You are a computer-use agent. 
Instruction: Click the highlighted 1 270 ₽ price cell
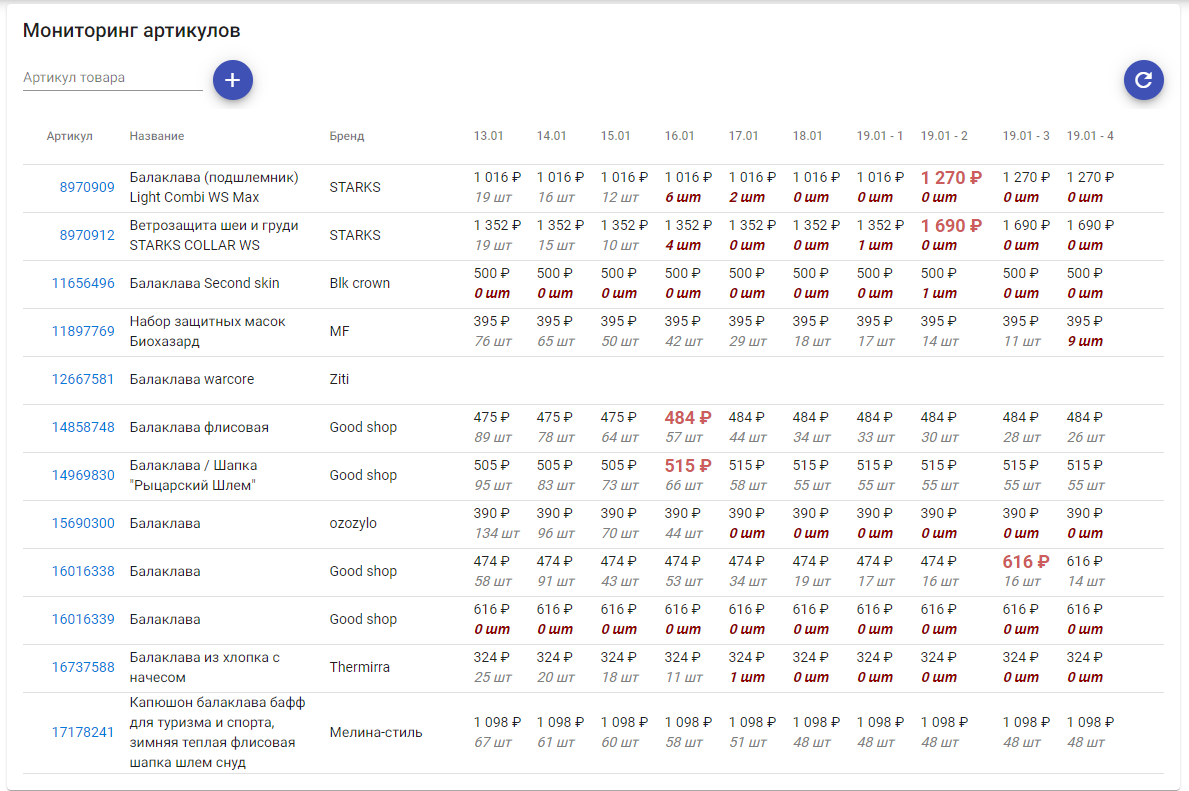(950, 178)
